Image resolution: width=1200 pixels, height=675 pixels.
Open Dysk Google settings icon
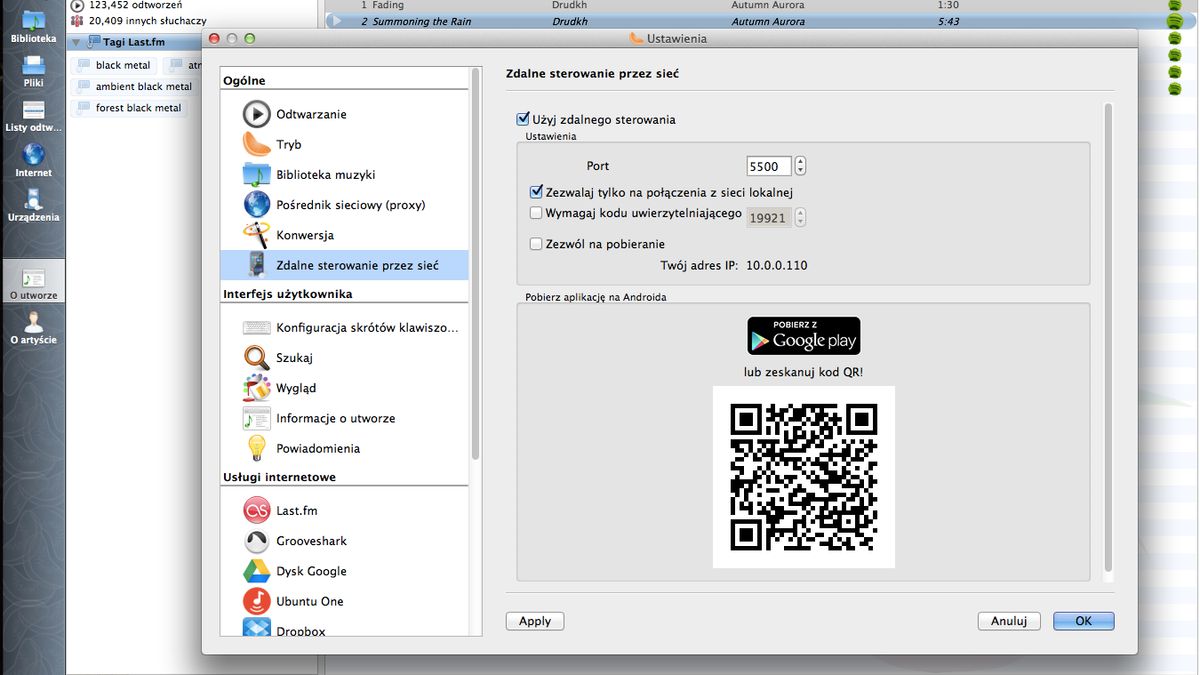pos(257,571)
